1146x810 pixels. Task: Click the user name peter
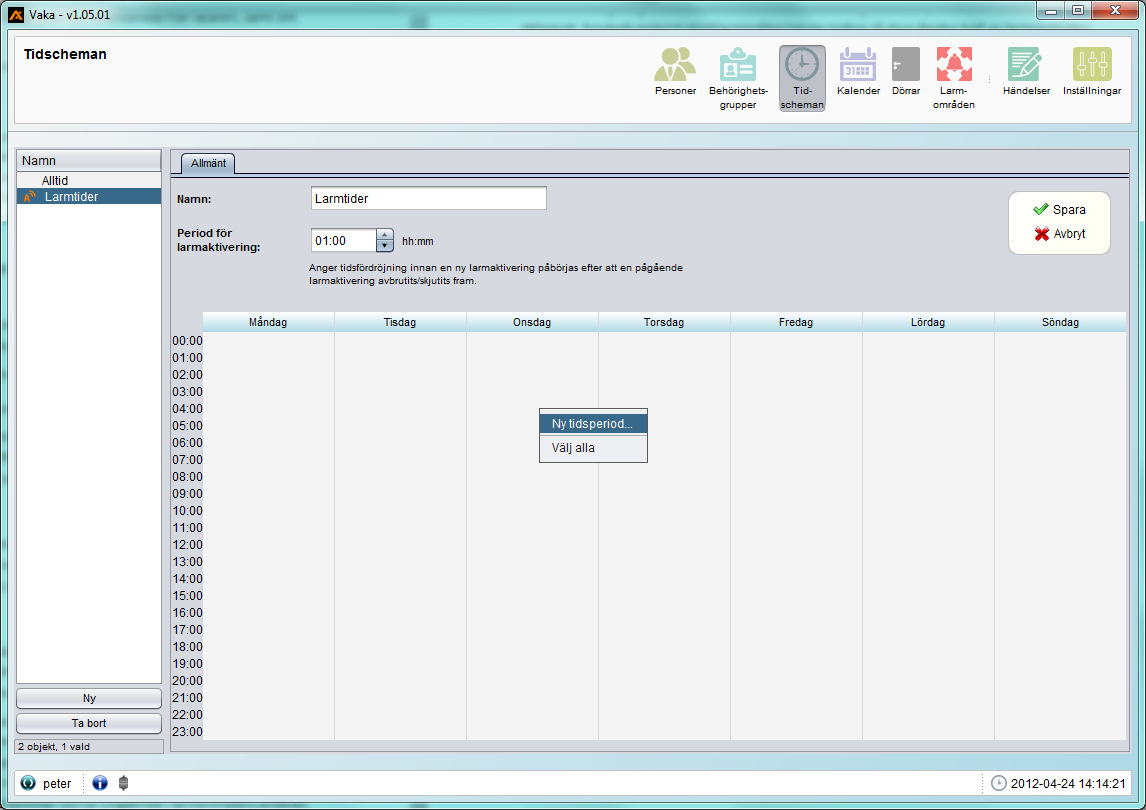tap(57, 784)
